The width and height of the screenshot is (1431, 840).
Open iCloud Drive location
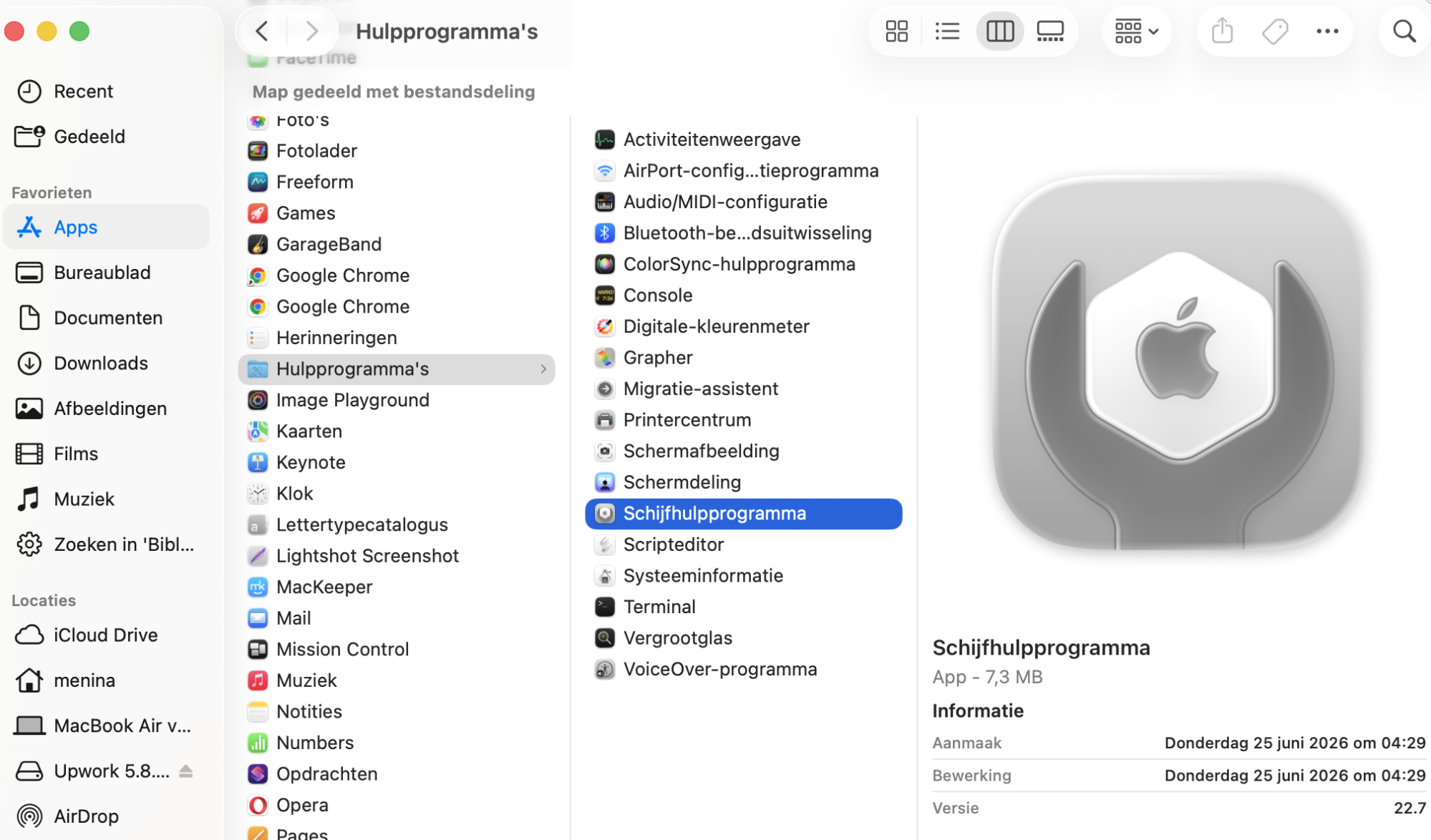tap(107, 635)
